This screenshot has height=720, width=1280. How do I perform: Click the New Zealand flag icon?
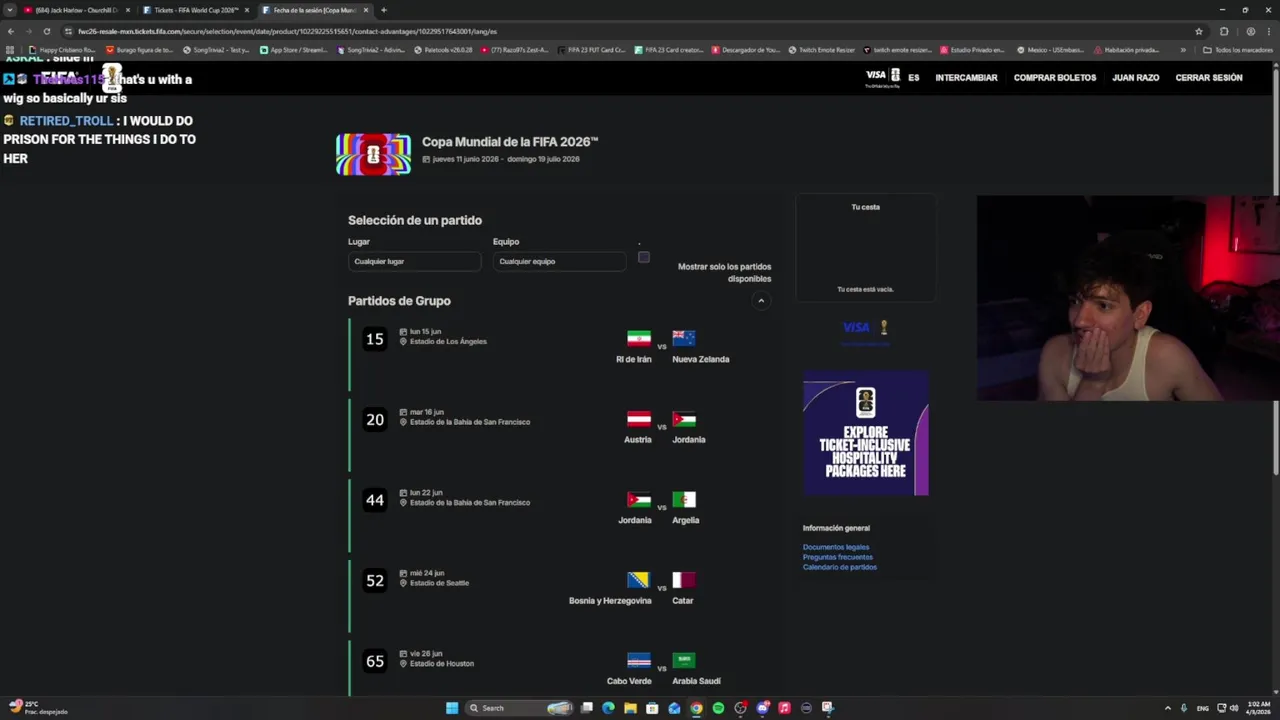tap(684, 339)
